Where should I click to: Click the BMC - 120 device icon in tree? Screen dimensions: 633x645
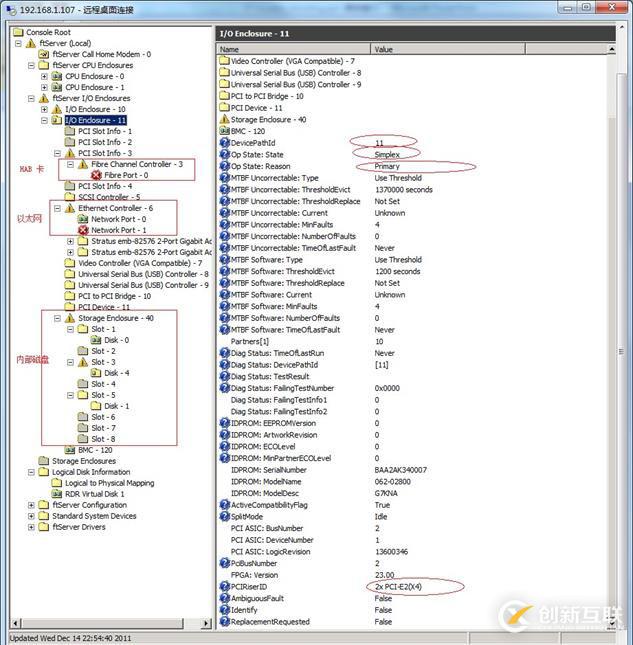[70, 450]
